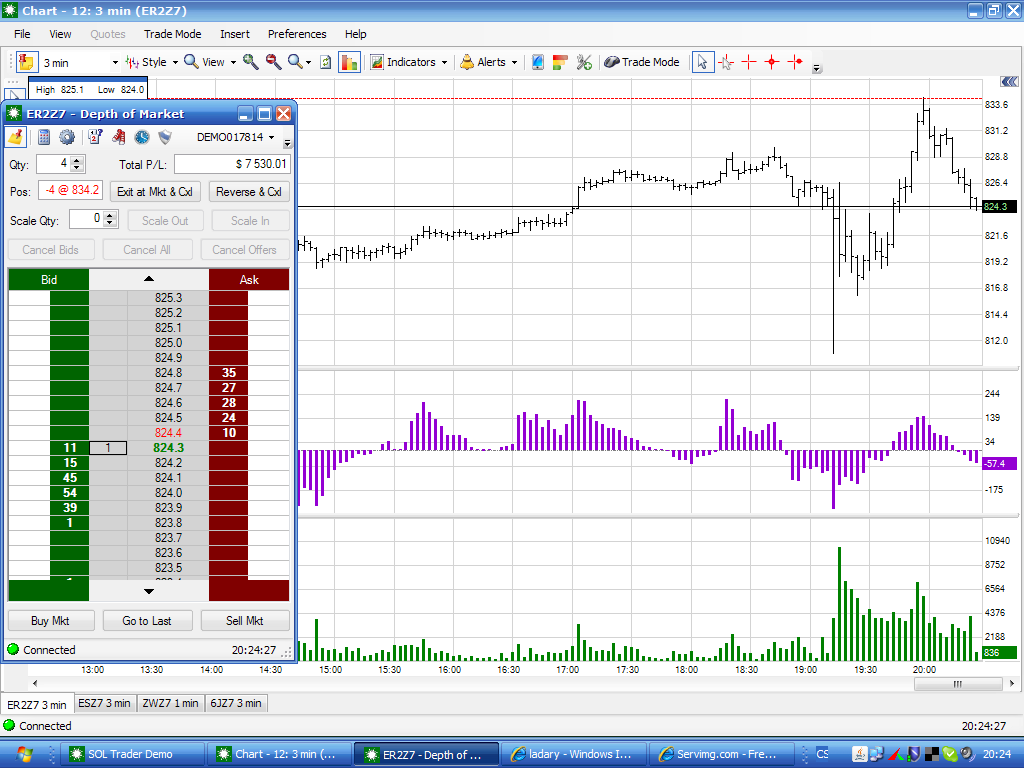The height and width of the screenshot is (768, 1024).
Task: Decrease the Scale Qty spinner value
Action: point(110,223)
